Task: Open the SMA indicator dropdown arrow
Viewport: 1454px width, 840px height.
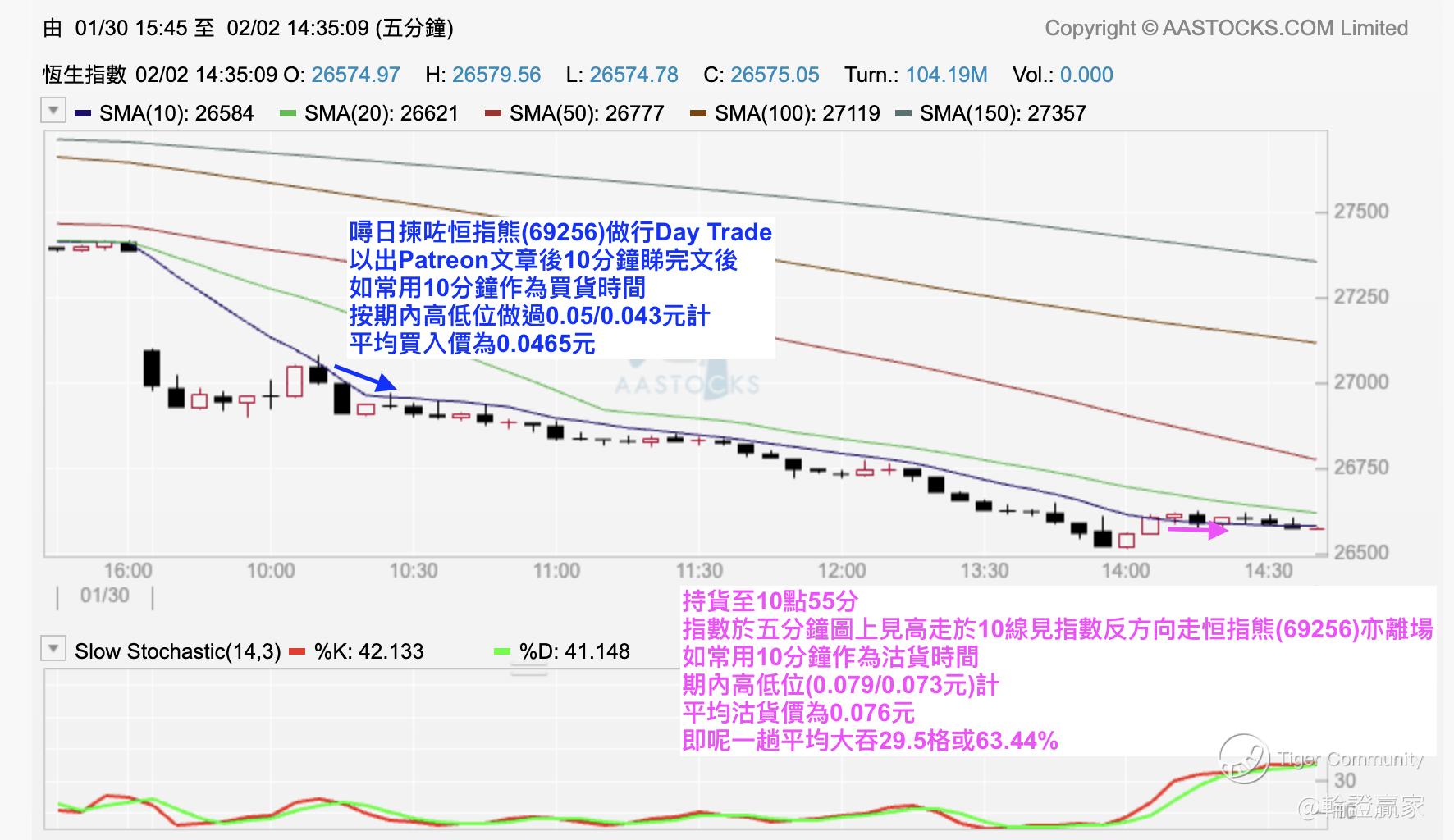Action: [53, 110]
